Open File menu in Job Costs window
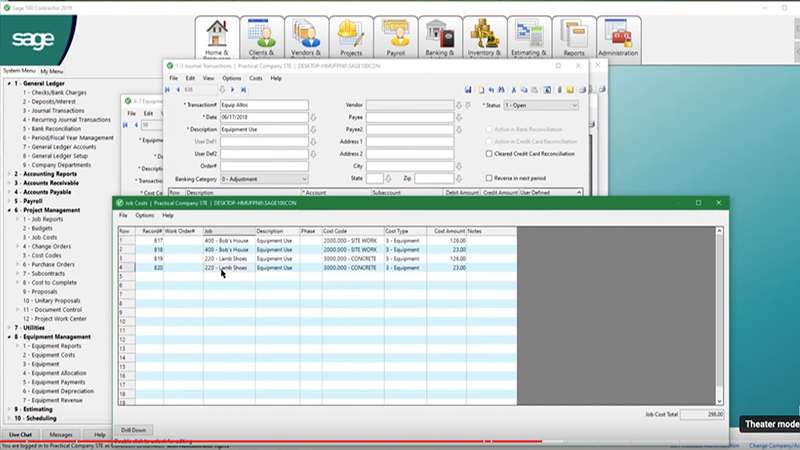 (123, 215)
